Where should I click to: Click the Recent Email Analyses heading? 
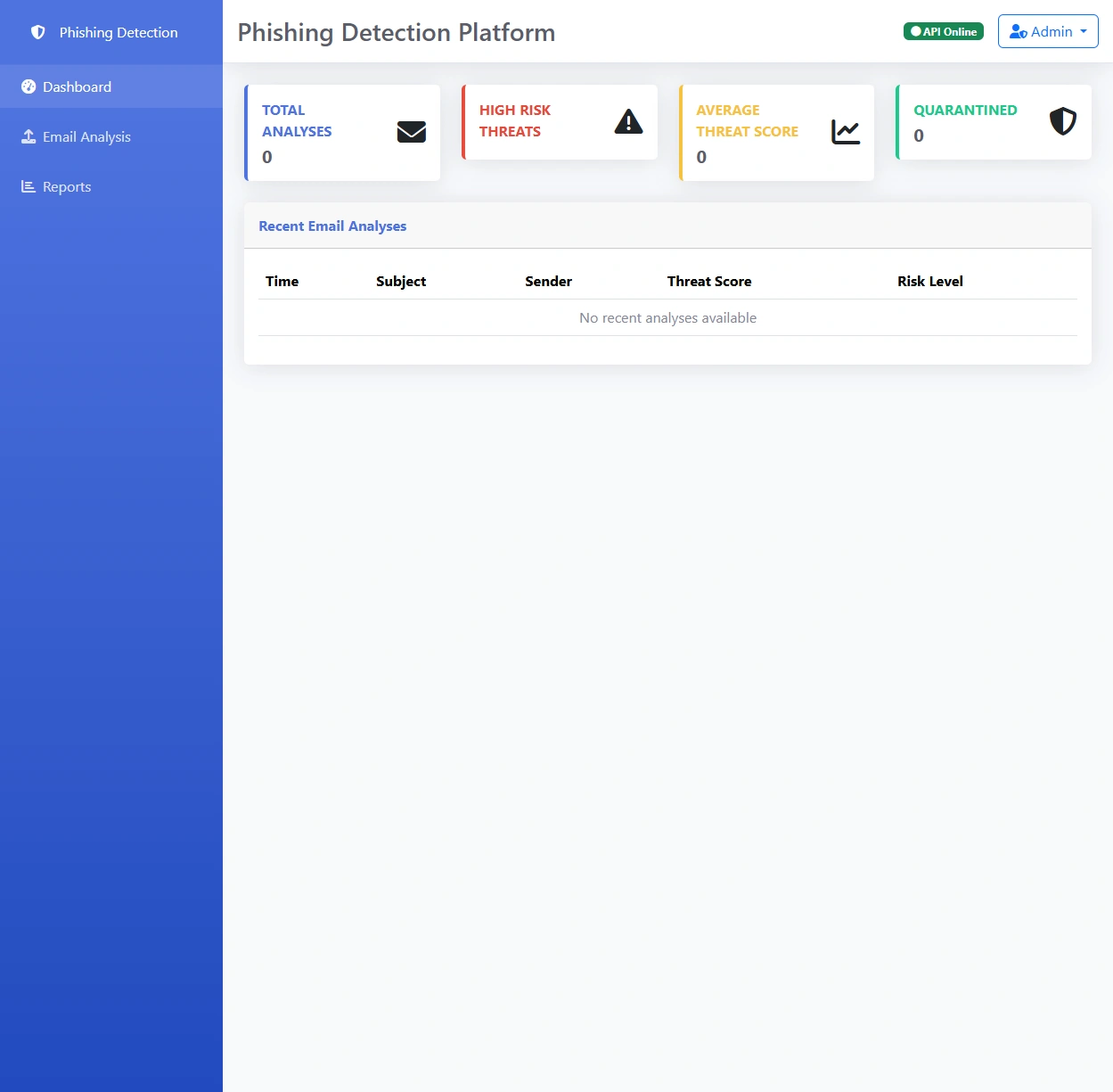[x=332, y=226]
